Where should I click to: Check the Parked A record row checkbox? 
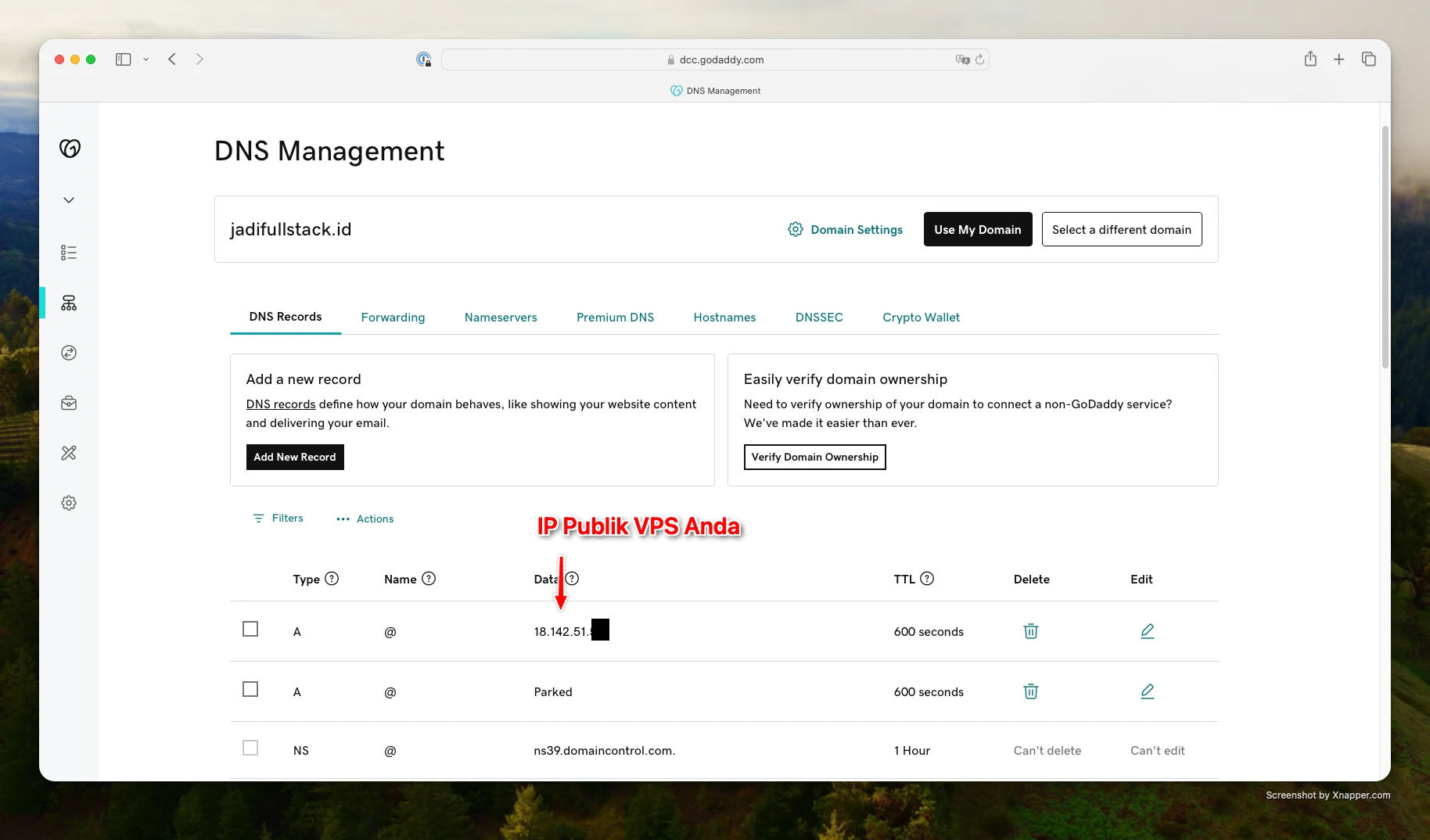click(250, 689)
